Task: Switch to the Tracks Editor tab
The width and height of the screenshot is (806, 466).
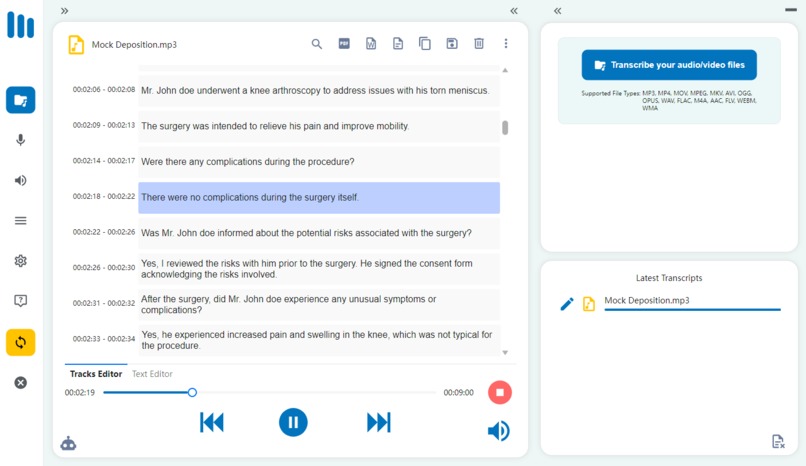Action: [x=96, y=374]
